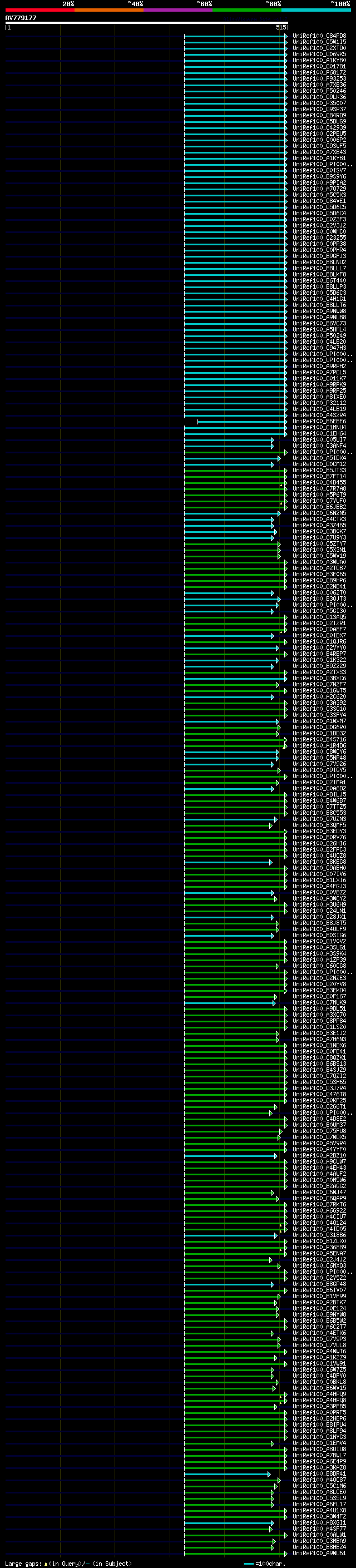
Task: Select the UniRef100_Q9SP37 label
Action: tap(319, 109)
